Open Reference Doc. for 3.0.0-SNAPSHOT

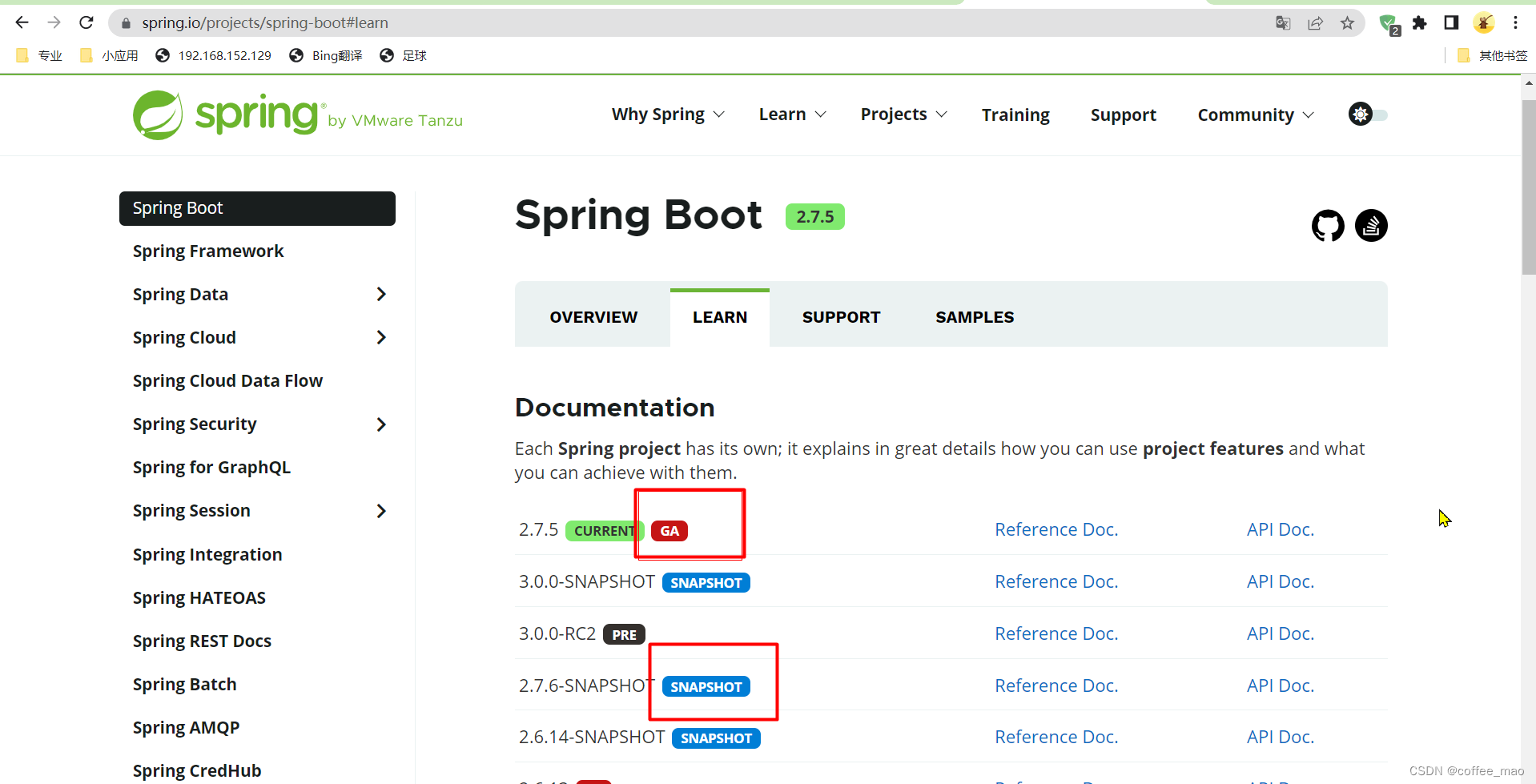pyautogui.click(x=1056, y=581)
